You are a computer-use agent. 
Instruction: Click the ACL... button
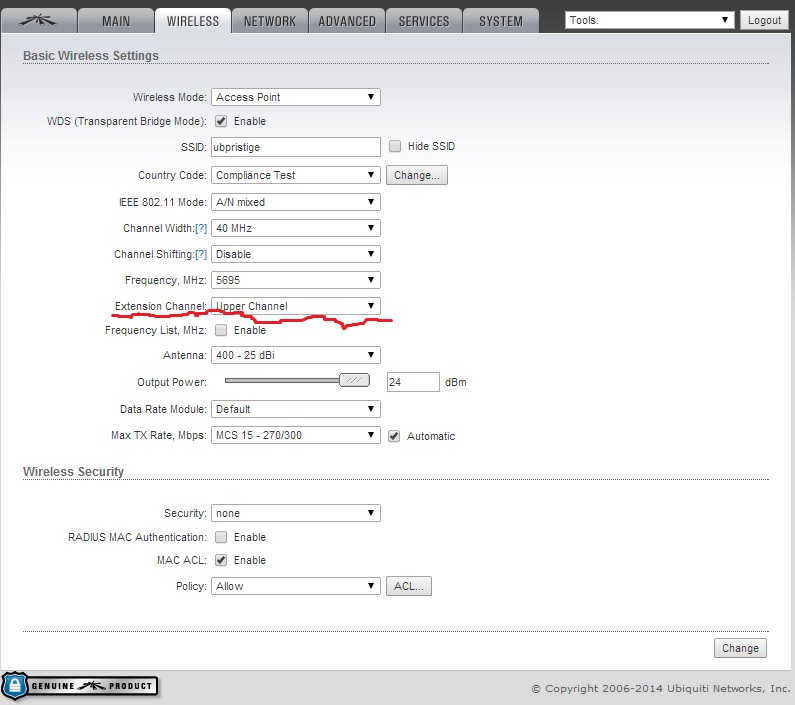[409, 586]
